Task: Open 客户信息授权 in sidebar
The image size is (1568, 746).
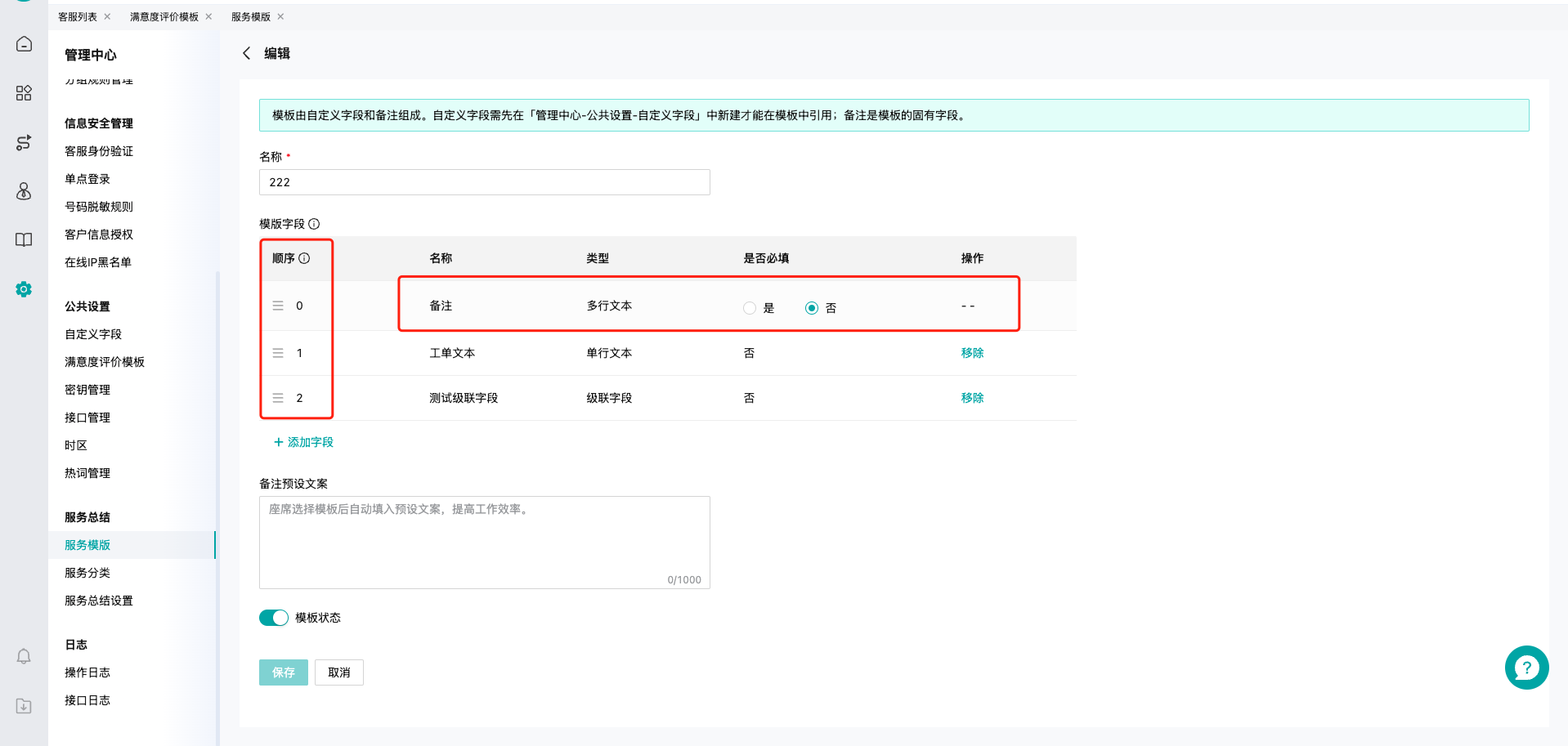Action: point(99,235)
